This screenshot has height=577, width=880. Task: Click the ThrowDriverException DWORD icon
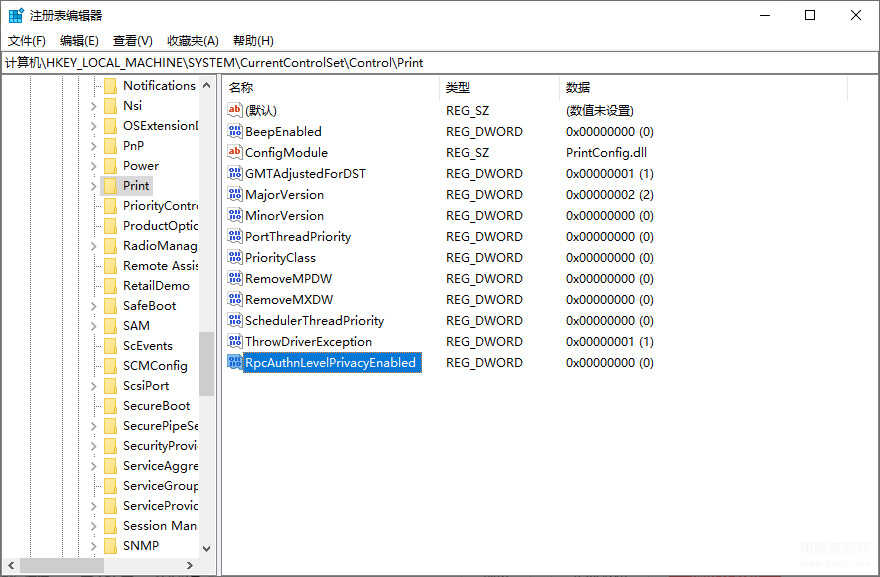click(235, 341)
